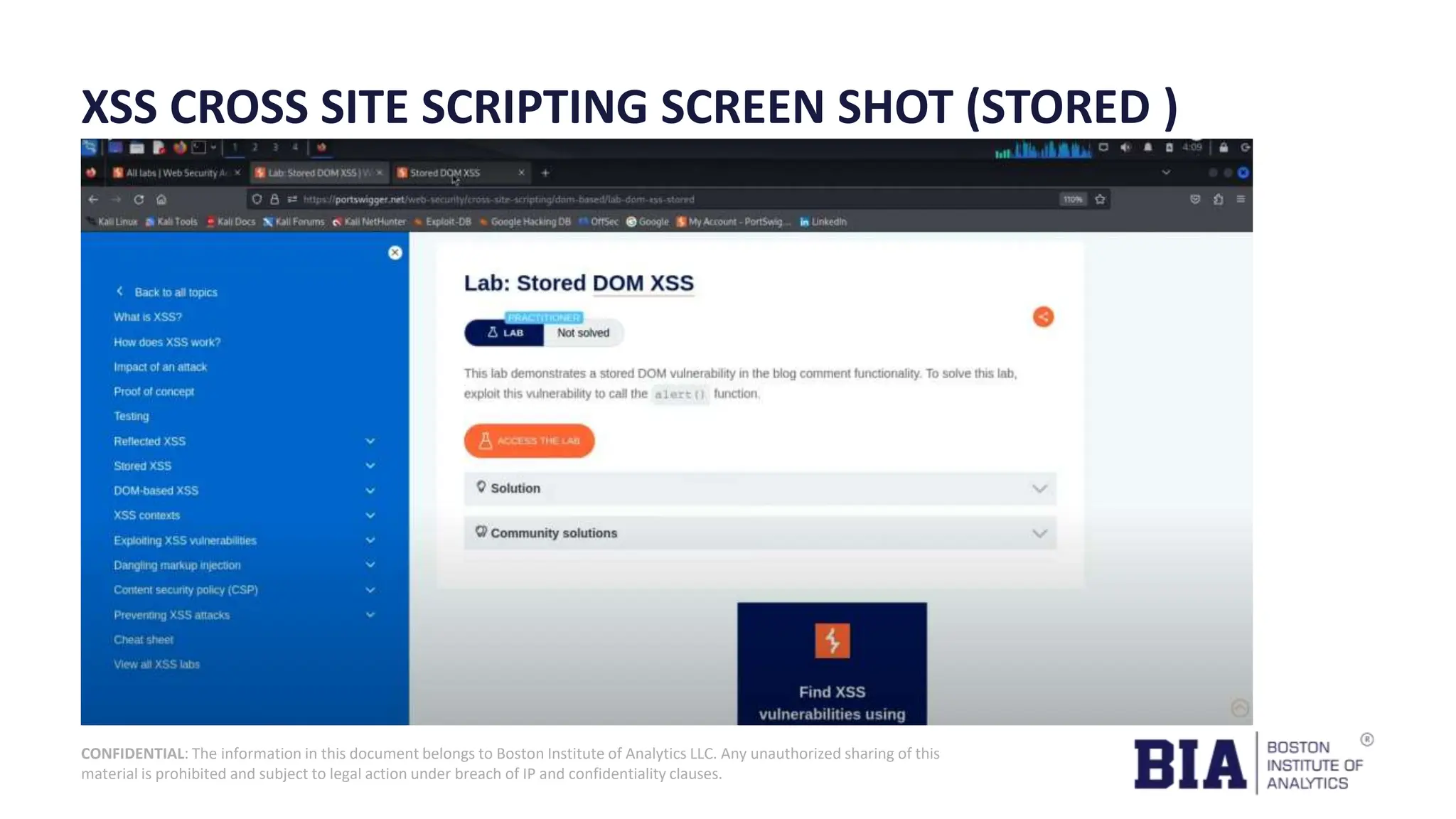The width and height of the screenshot is (1456, 819).
Task: Switch to workspace 4
Action: pos(295,147)
